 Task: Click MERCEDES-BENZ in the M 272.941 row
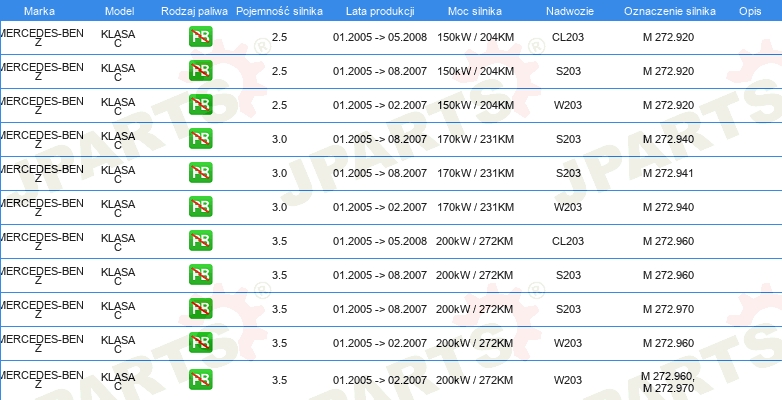[x=41, y=174]
